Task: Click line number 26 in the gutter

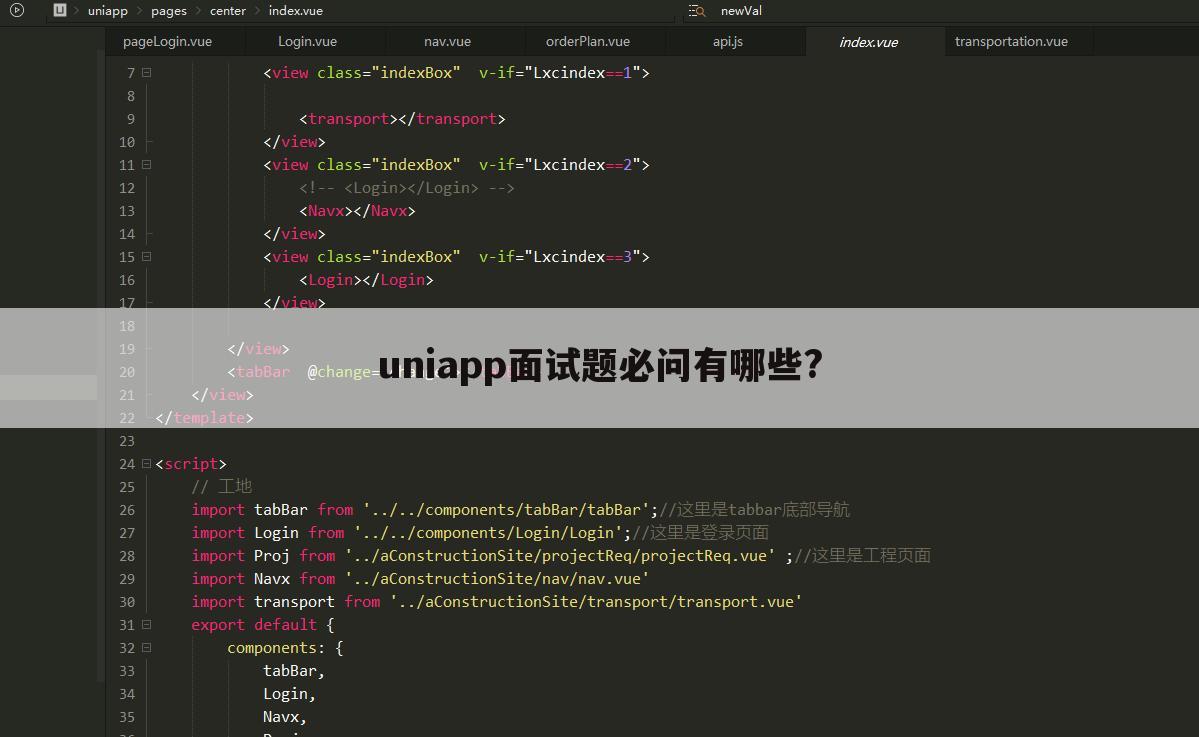Action: pyautogui.click(x=127, y=509)
